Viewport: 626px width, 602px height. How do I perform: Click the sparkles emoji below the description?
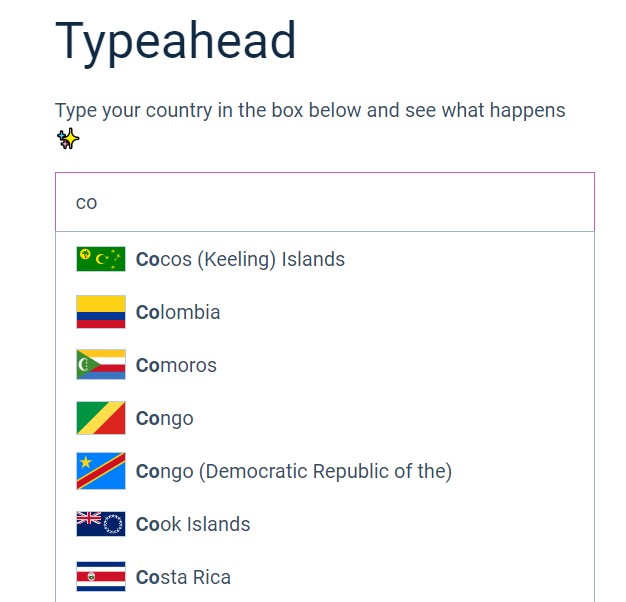tap(68, 139)
